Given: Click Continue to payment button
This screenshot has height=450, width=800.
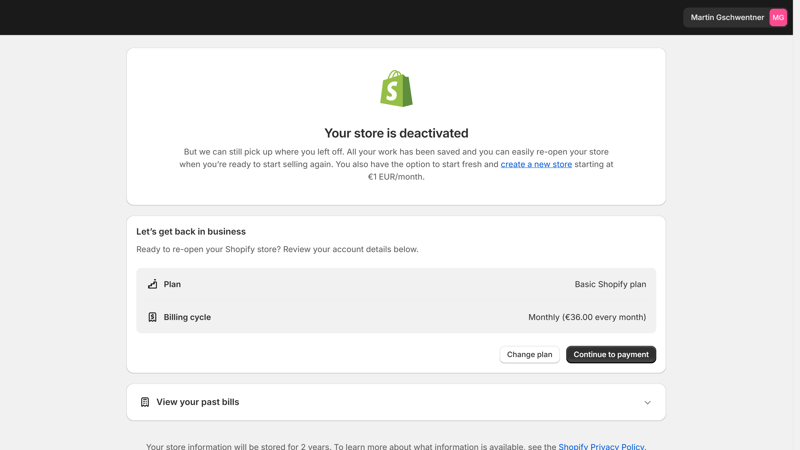Looking at the screenshot, I should [611, 355].
